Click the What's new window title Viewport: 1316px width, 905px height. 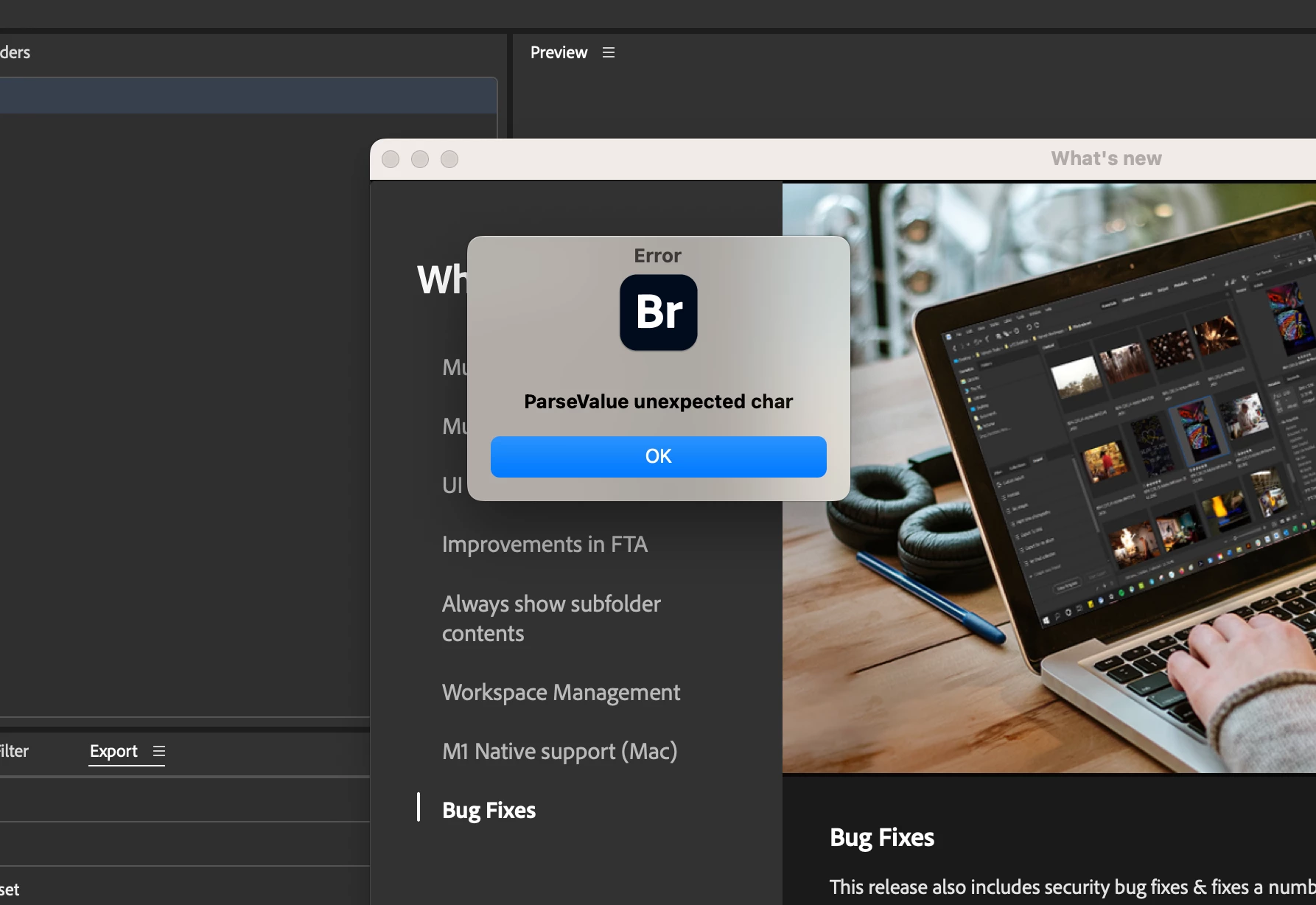pyautogui.click(x=1106, y=158)
